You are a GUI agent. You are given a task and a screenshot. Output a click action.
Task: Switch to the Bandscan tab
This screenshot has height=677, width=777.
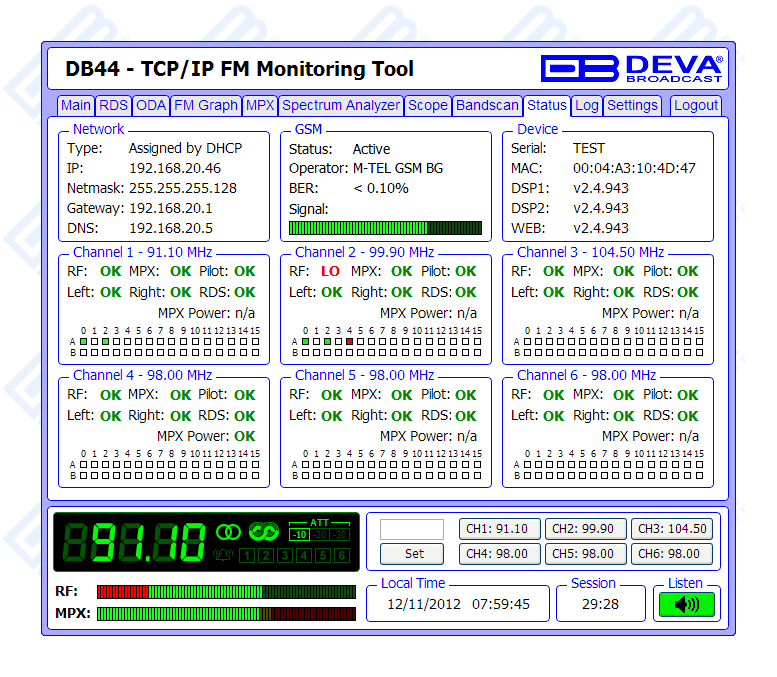pyautogui.click(x=488, y=105)
